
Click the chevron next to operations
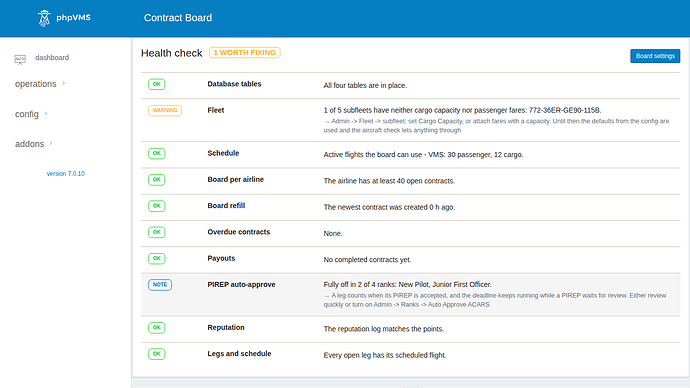(x=64, y=83)
